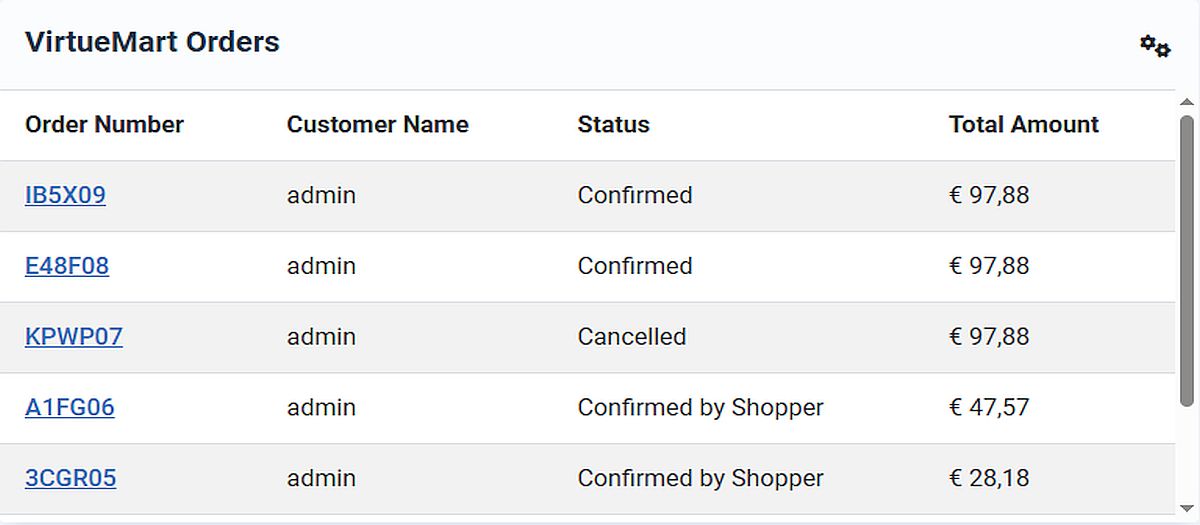Image resolution: width=1200 pixels, height=525 pixels.
Task: Click Confirmed by Shopper in A1FG06 row
Action: 700,408
